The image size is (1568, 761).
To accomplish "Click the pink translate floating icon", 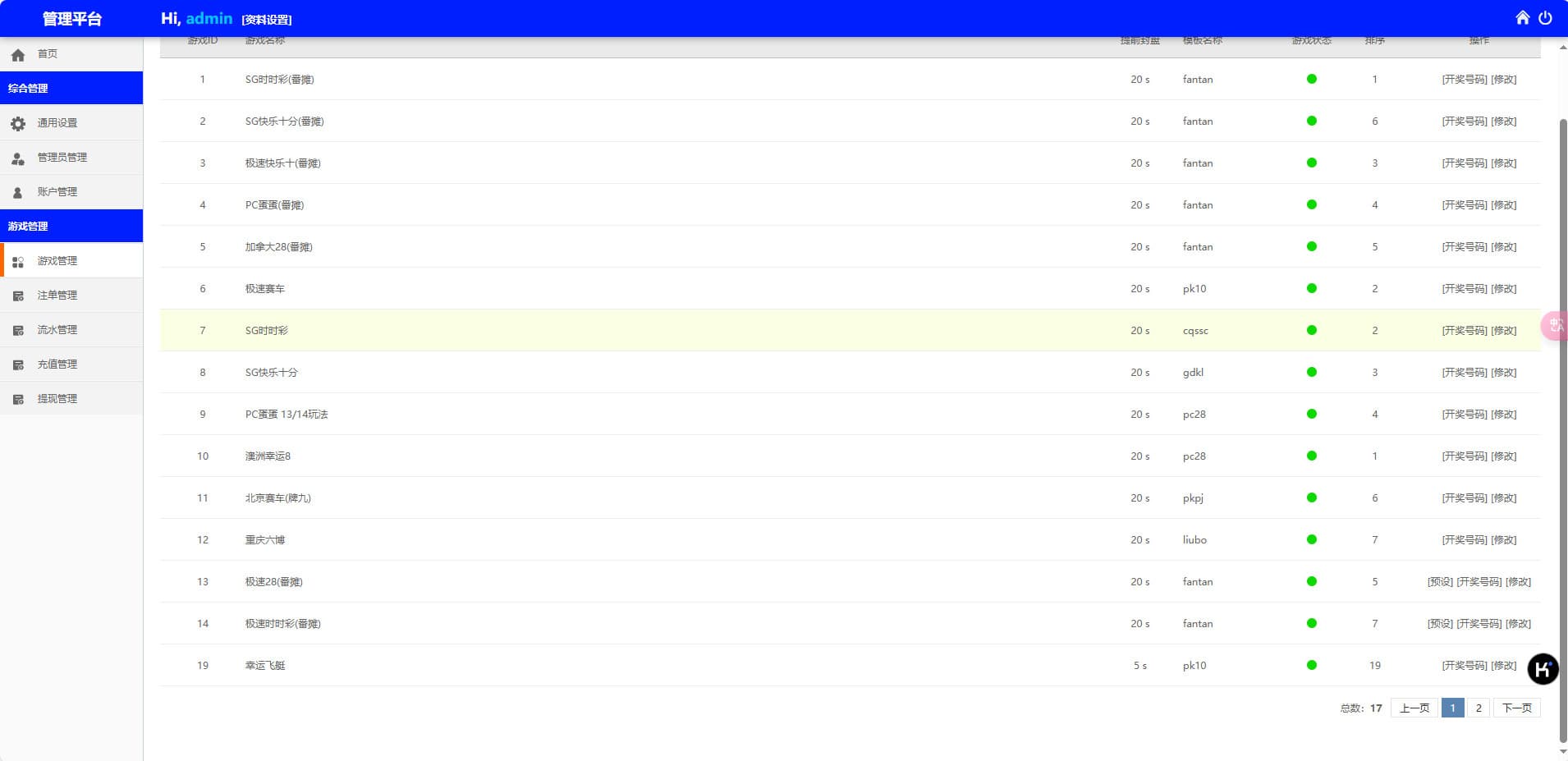I will coord(1555,326).
